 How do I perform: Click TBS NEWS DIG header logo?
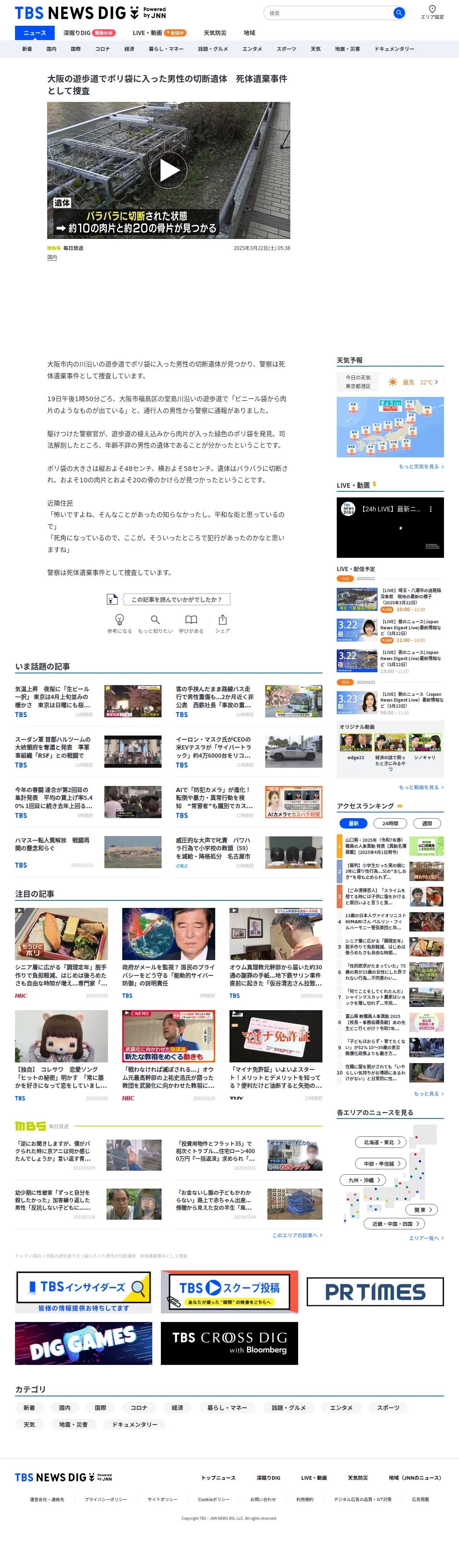[90, 13]
